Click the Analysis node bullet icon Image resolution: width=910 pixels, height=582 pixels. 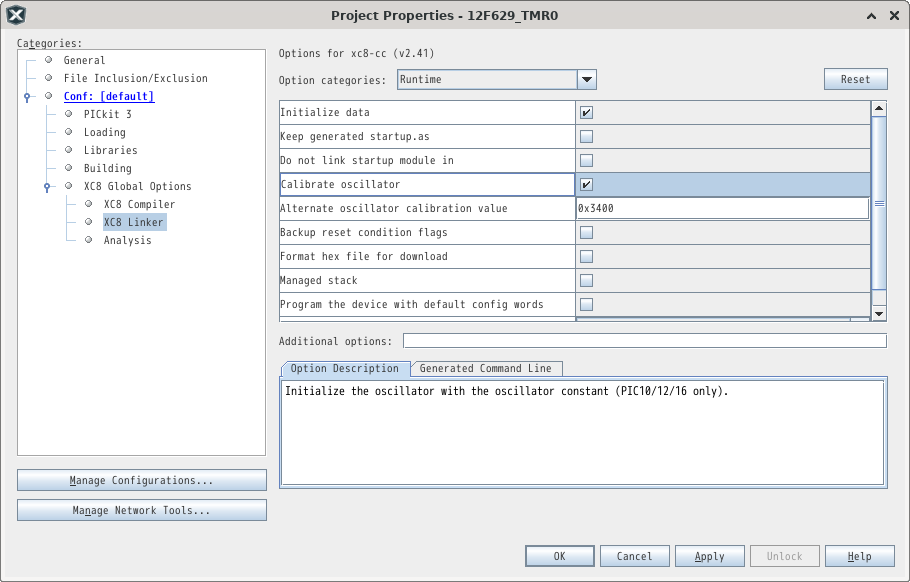click(x=88, y=240)
